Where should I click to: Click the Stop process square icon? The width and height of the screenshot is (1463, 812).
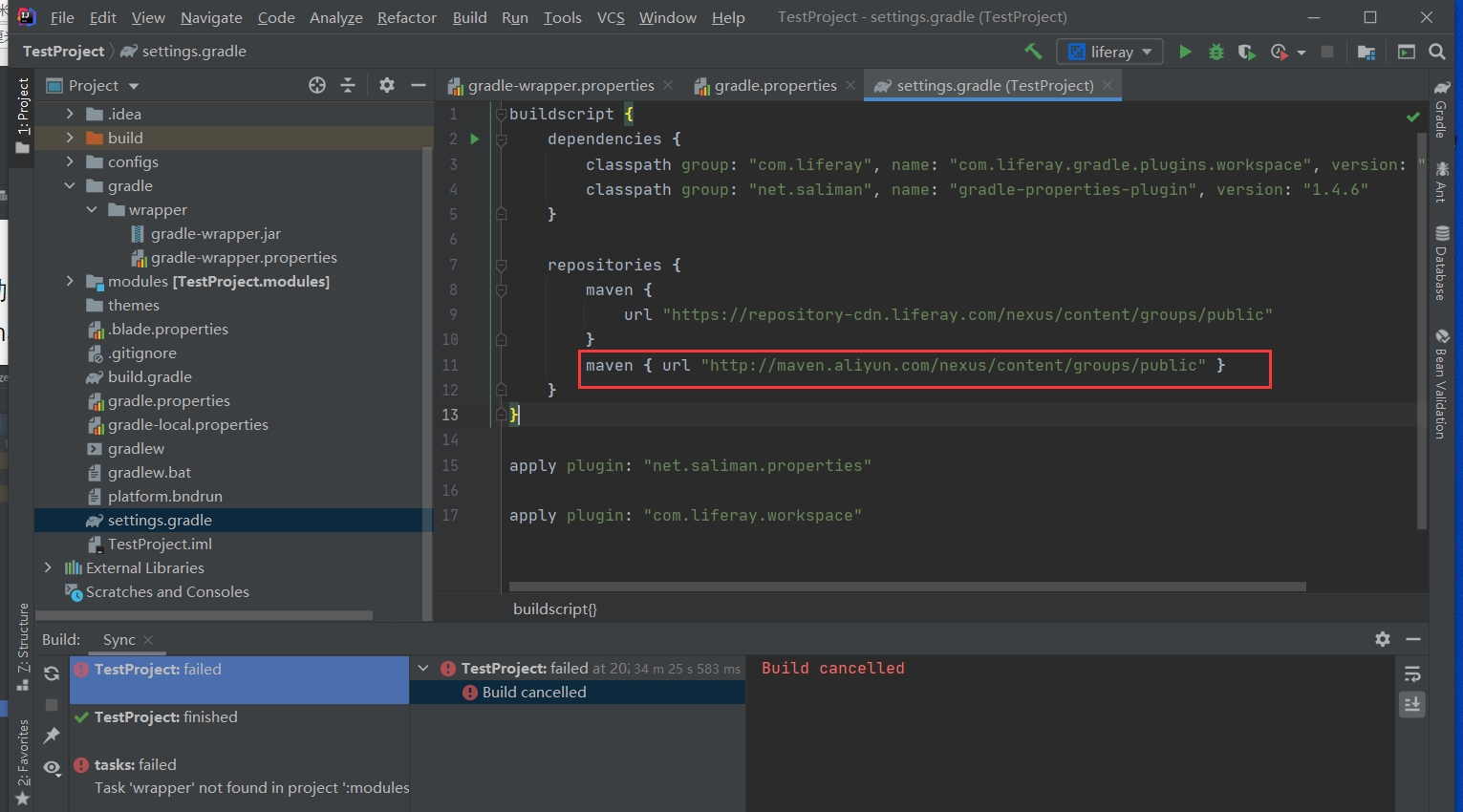tap(1327, 52)
